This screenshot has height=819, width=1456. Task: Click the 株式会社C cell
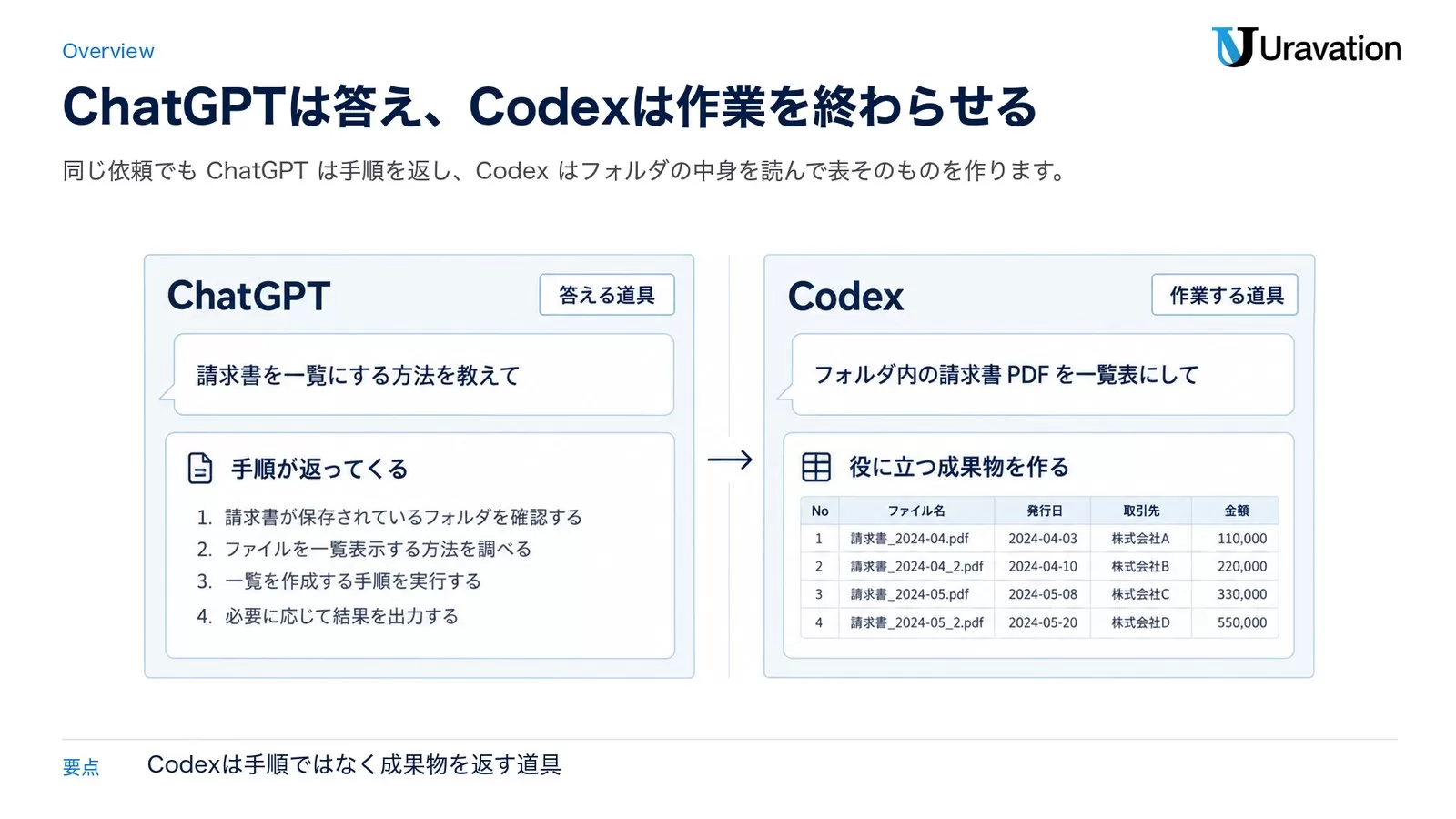1140,594
